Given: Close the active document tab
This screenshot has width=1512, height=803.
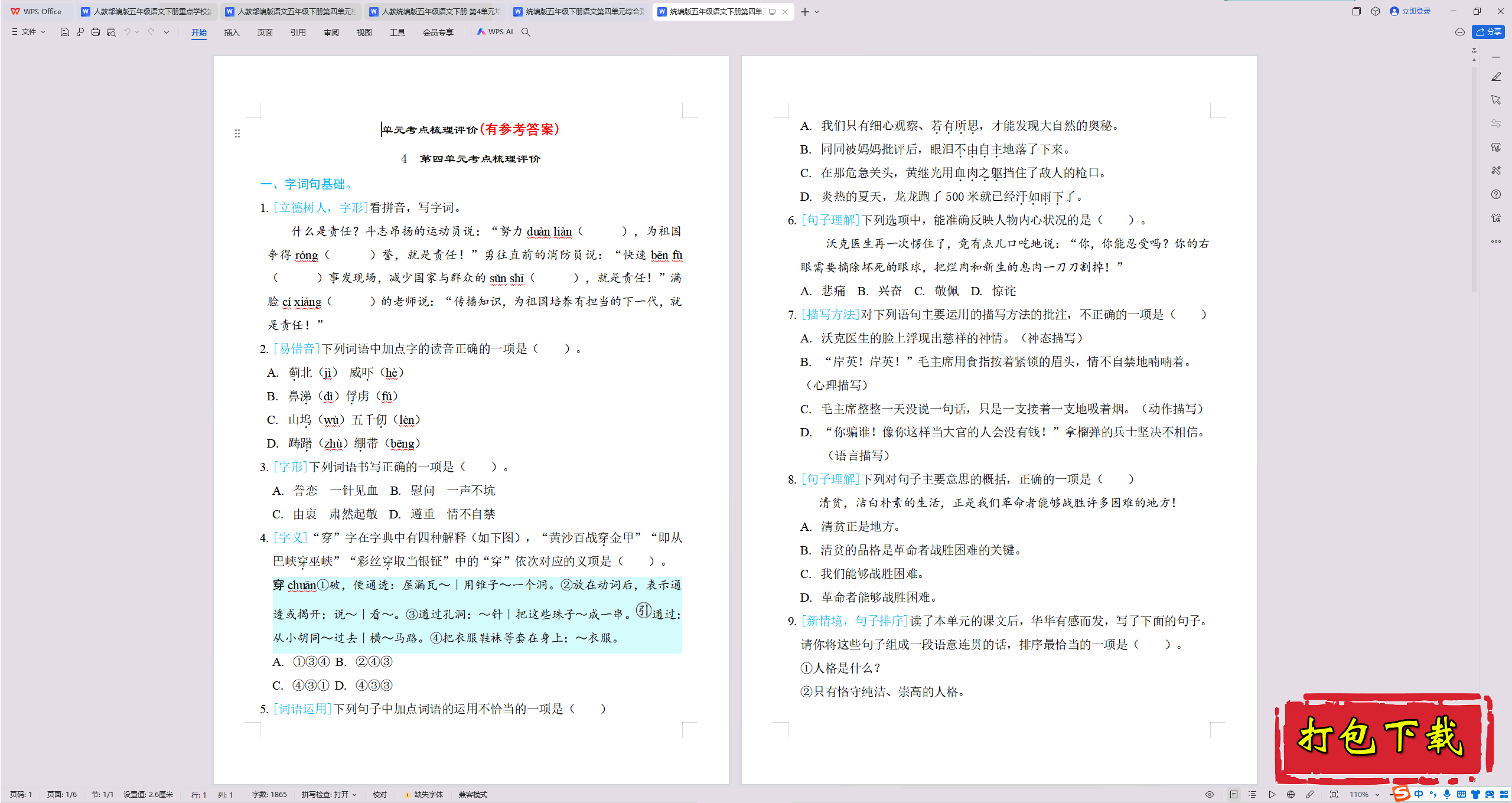Looking at the screenshot, I should (785, 12).
